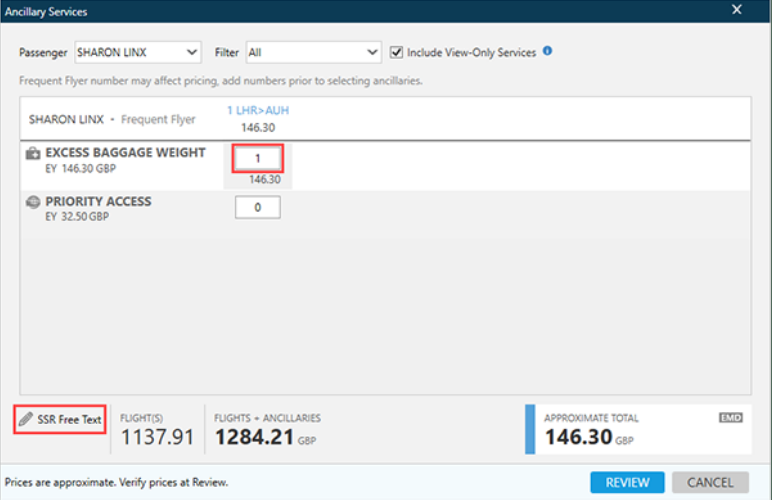Select the PRIORITY ACCESS service label
The width and height of the screenshot is (772, 500).
pyautogui.click(x=98, y=201)
